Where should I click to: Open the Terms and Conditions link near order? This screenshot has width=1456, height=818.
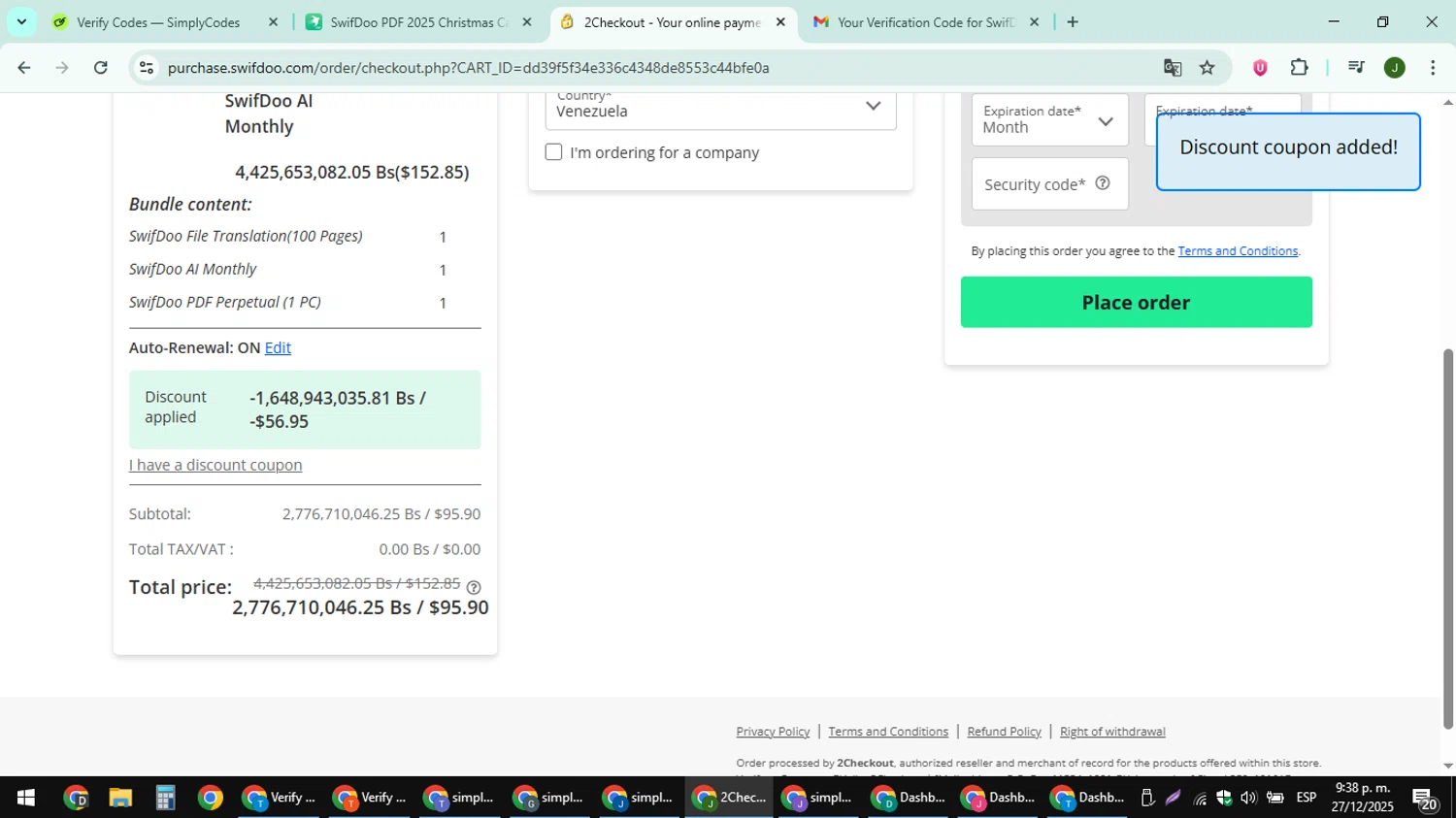[1238, 251]
